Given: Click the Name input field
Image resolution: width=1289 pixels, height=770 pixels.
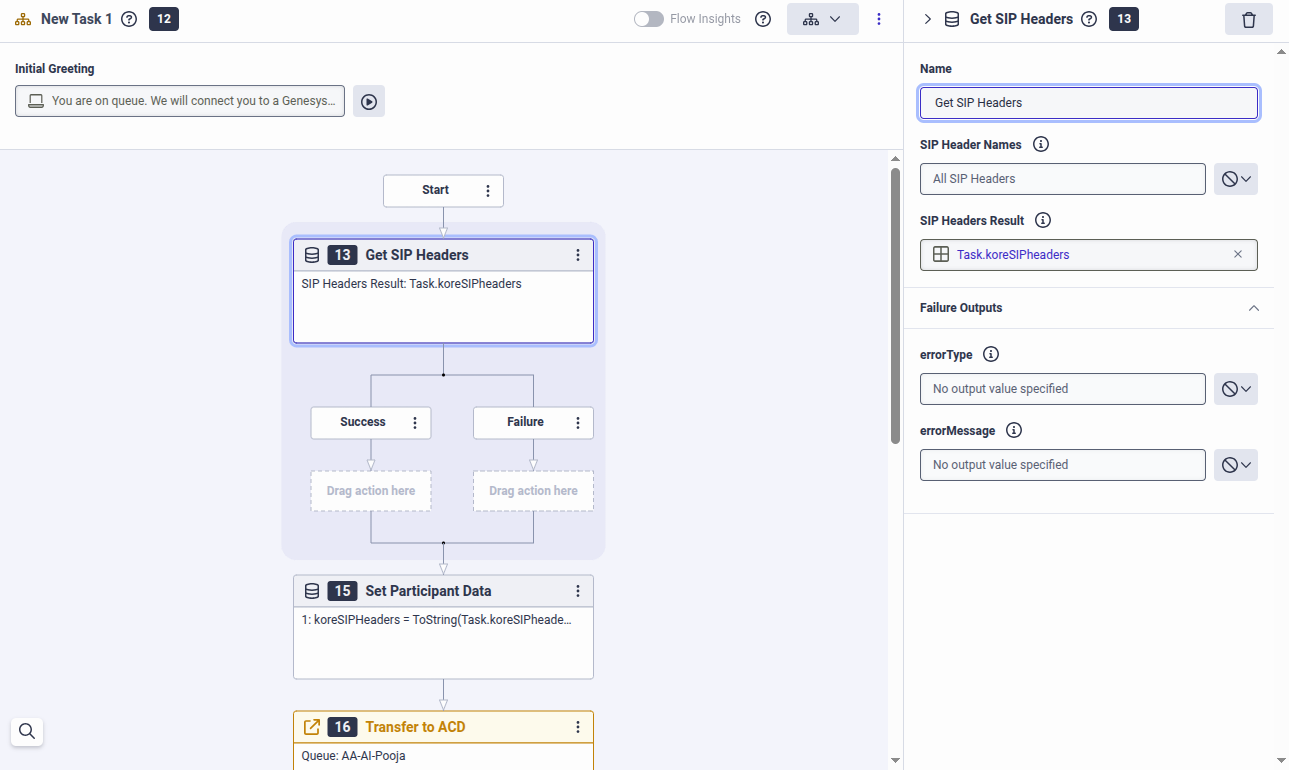Looking at the screenshot, I should tap(1088, 103).
